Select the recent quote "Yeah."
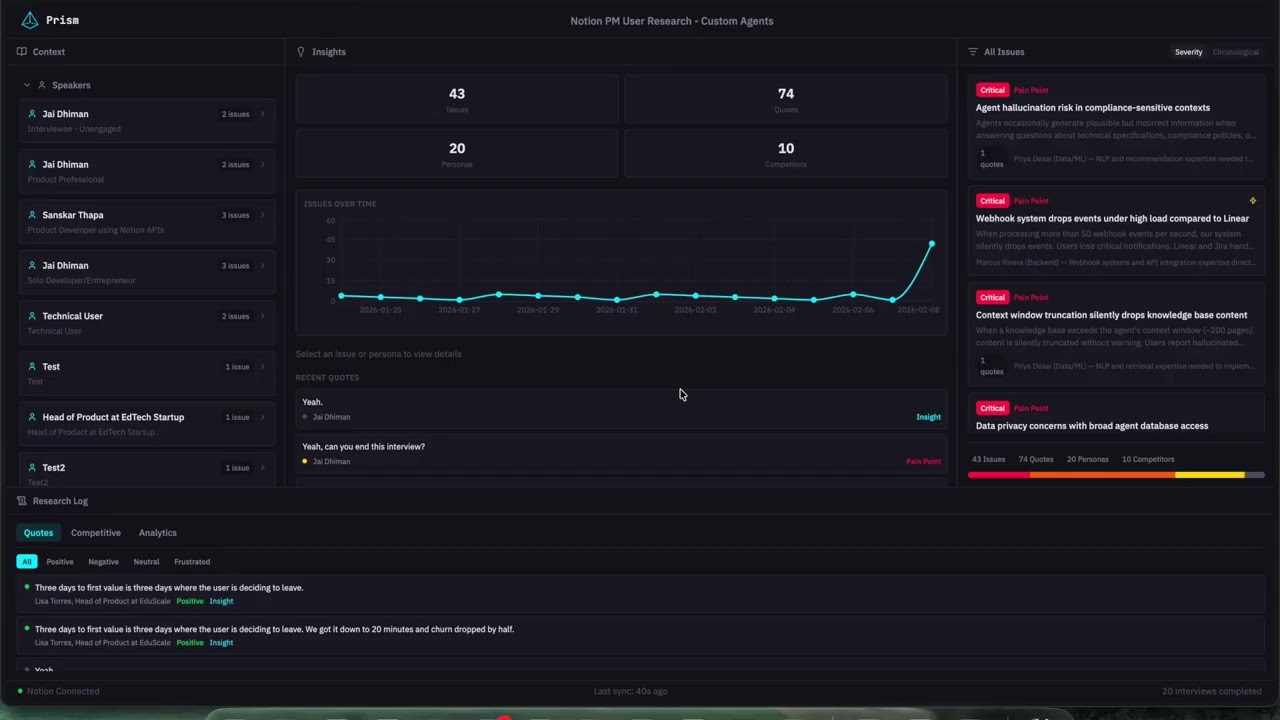The width and height of the screenshot is (1280, 720). (621, 409)
